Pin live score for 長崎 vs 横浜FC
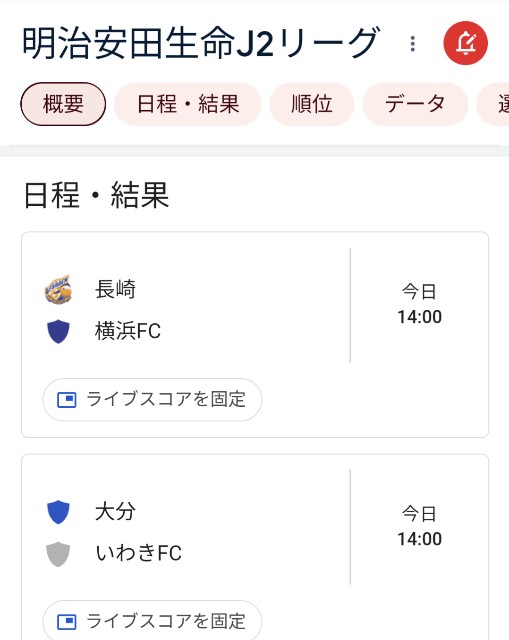This screenshot has height=640, width=509. [x=152, y=400]
